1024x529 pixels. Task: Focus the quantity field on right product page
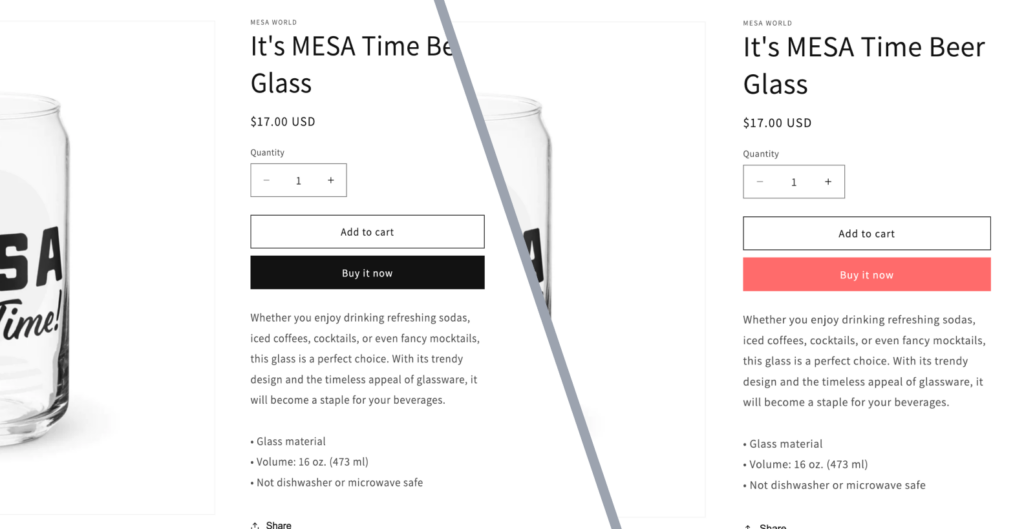794,182
